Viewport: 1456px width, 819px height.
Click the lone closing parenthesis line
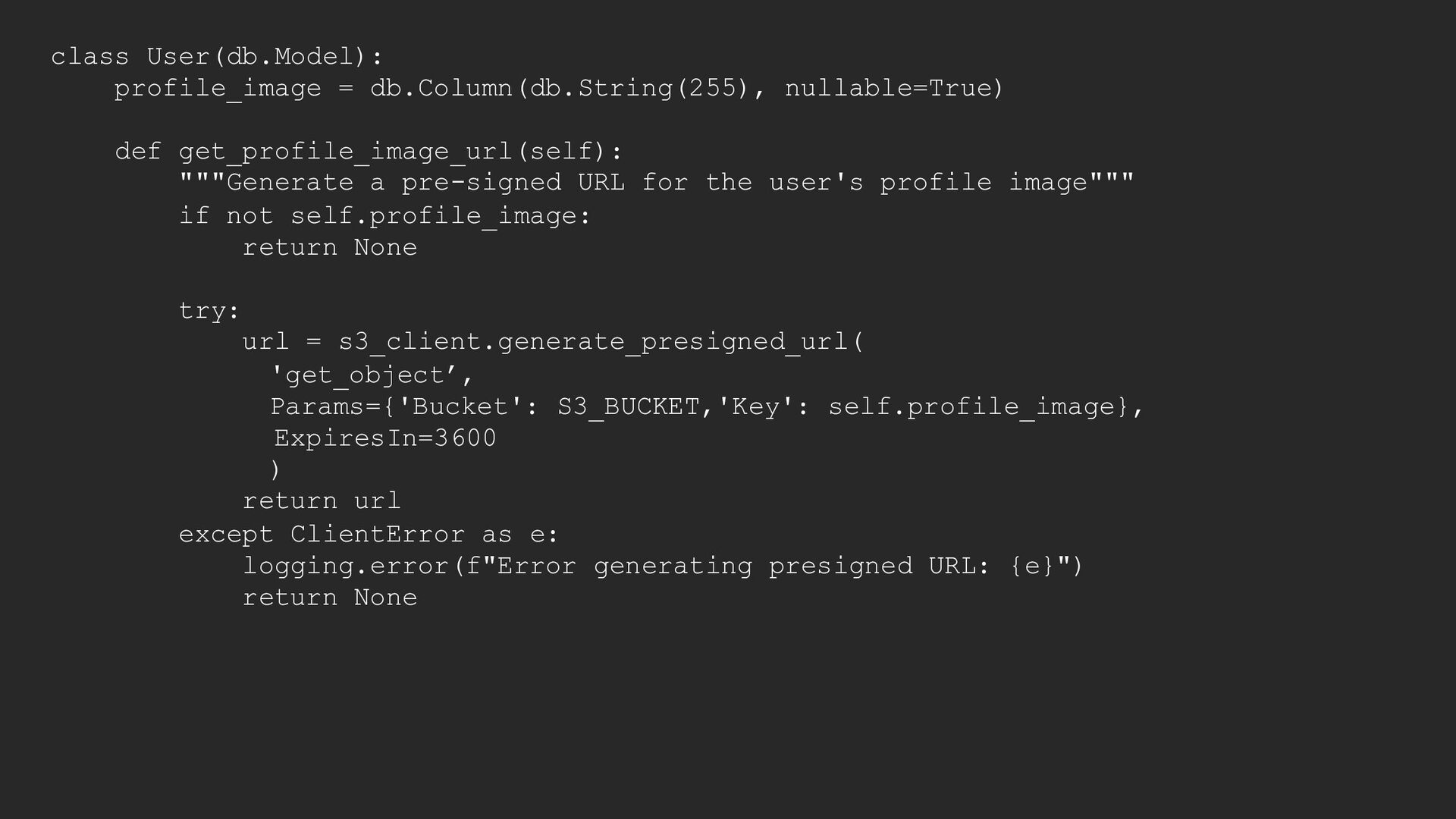pos(275,470)
